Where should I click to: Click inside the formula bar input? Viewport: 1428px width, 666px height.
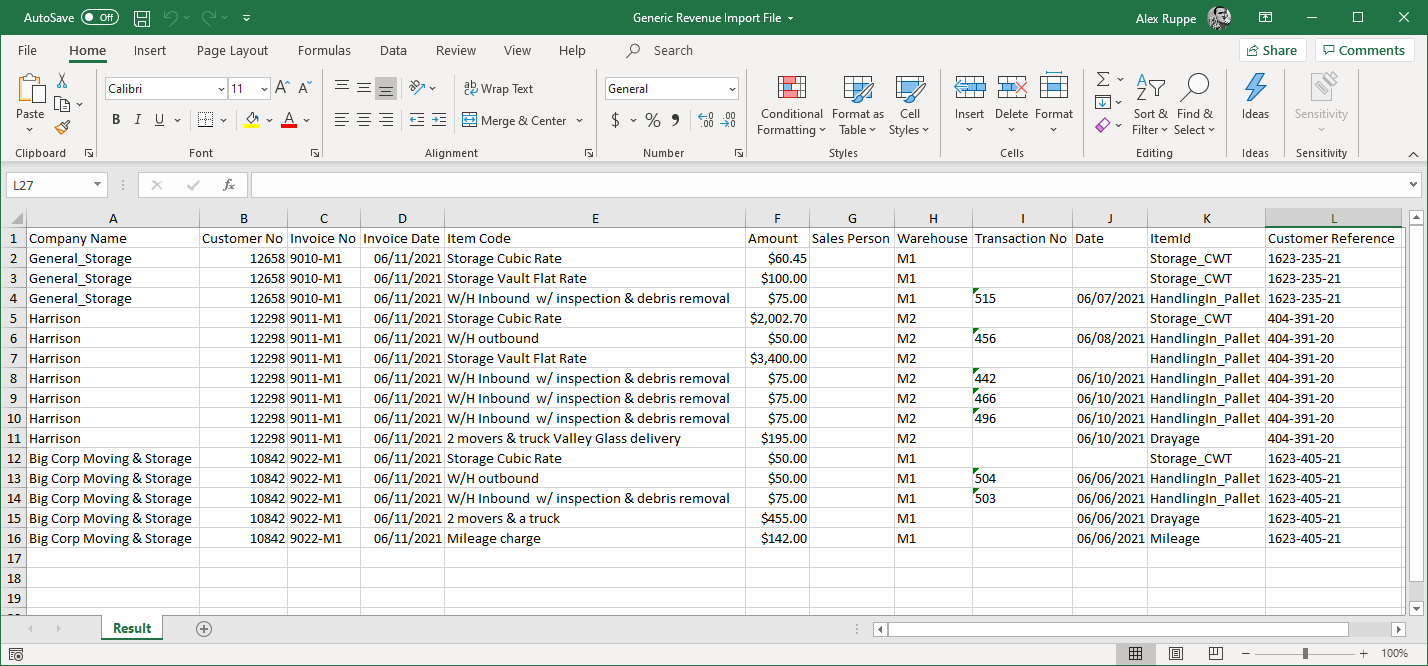[x=828, y=185]
